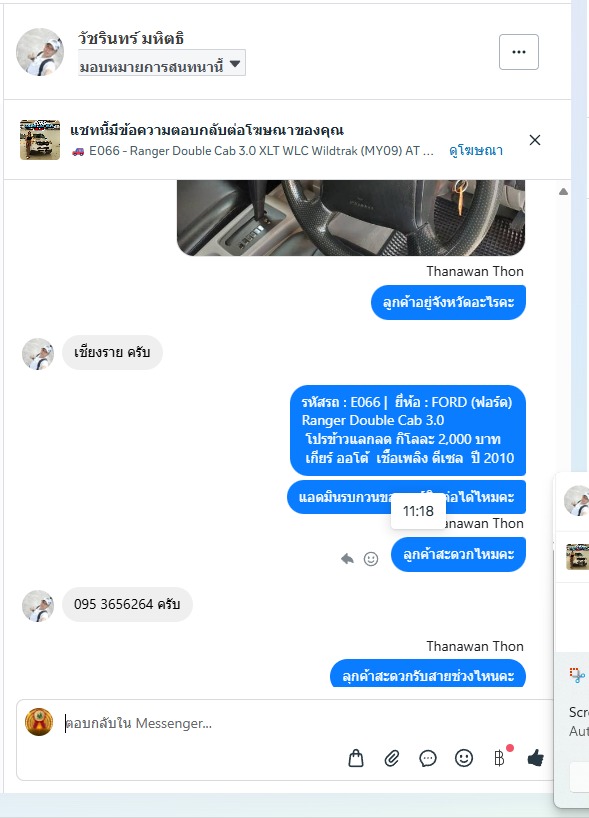The width and height of the screenshot is (589, 818).
Task: Send a thumbs-up like
Action: coord(535,757)
